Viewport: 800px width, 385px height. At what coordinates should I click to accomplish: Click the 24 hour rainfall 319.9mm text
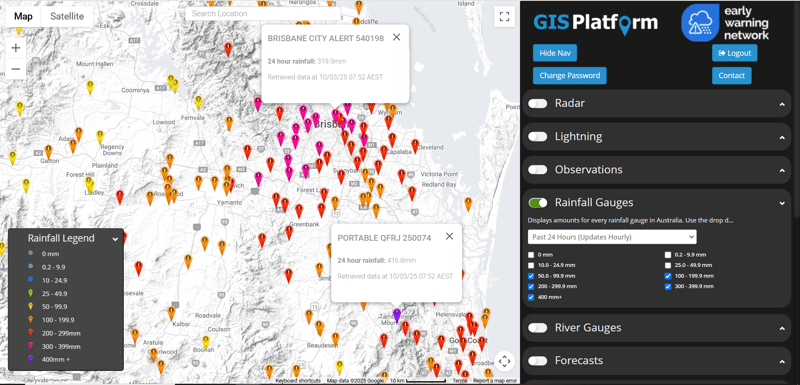point(307,61)
